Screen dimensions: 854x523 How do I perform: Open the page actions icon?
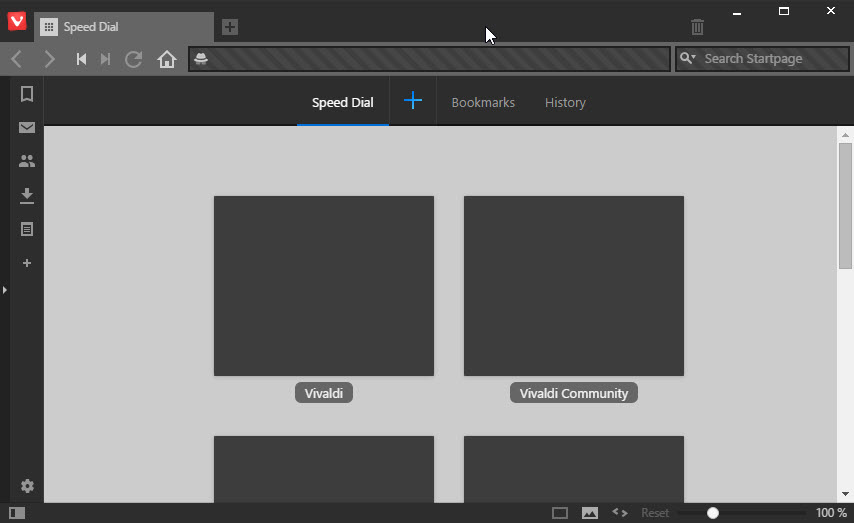click(x=620, y=513)
